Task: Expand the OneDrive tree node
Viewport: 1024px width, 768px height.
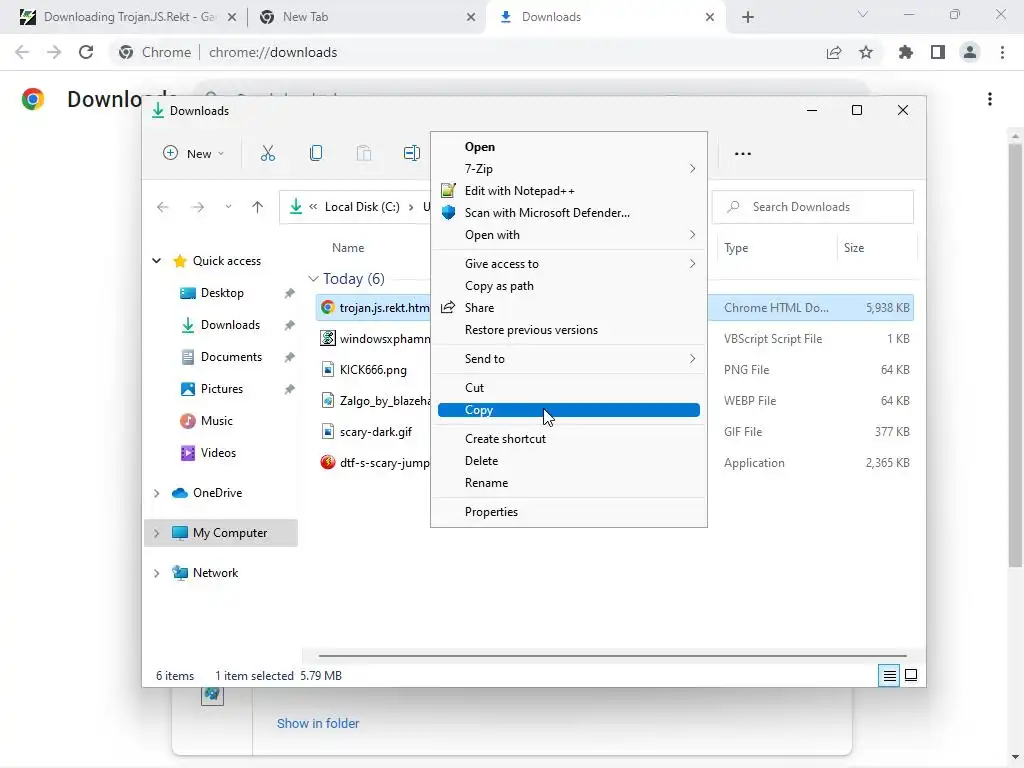Action: [x=157, y=493]
